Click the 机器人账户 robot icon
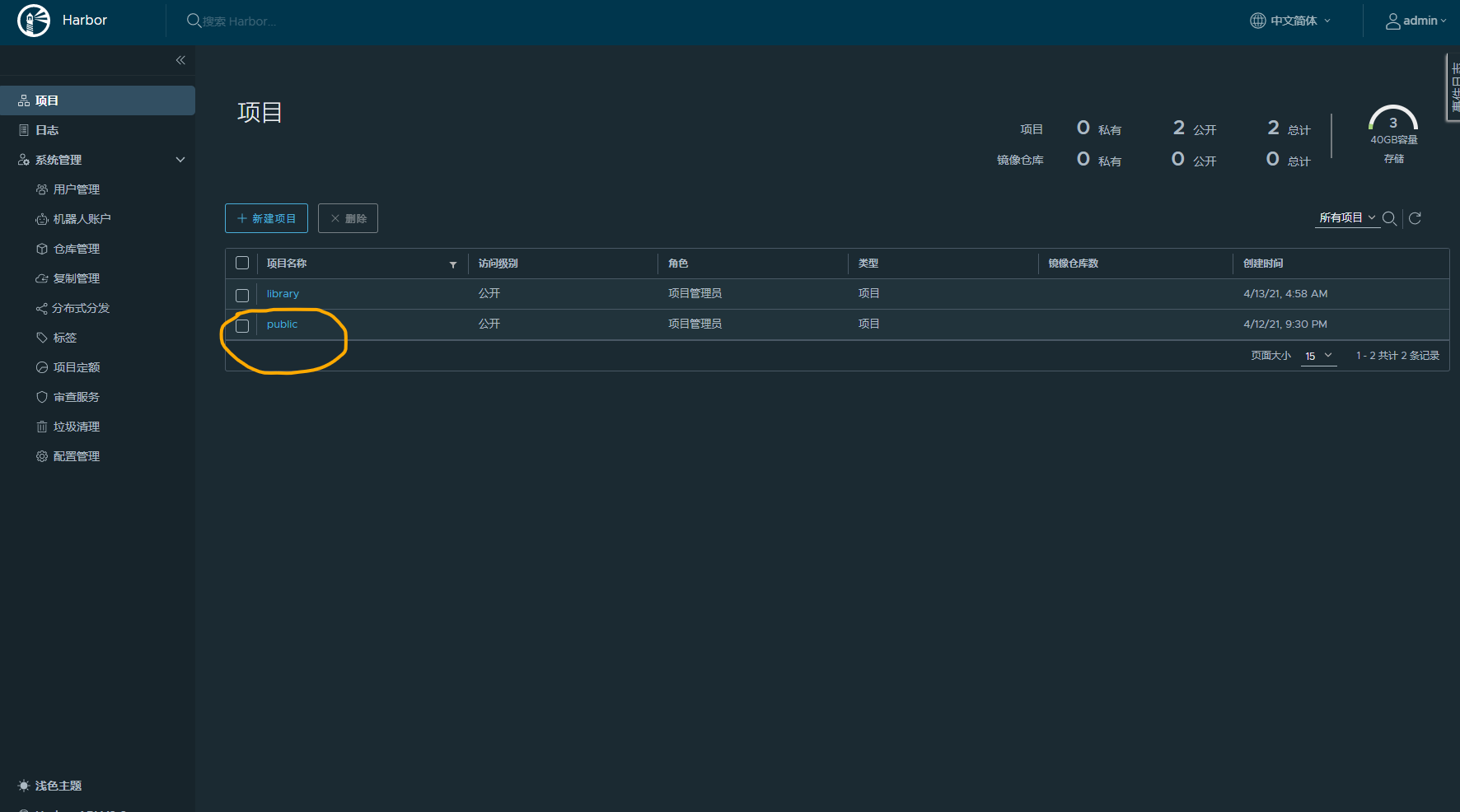The width and height of the screenshot is (1460, 812). pos(42,219)
